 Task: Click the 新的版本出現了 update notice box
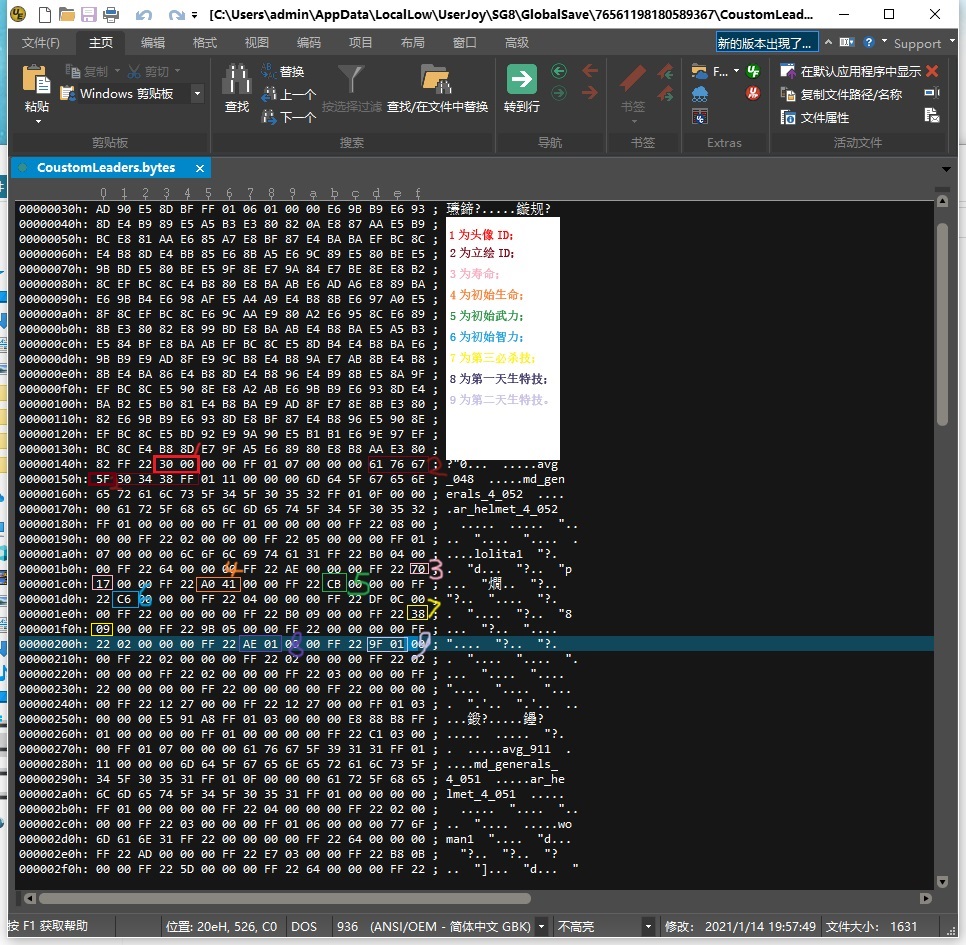766,43
